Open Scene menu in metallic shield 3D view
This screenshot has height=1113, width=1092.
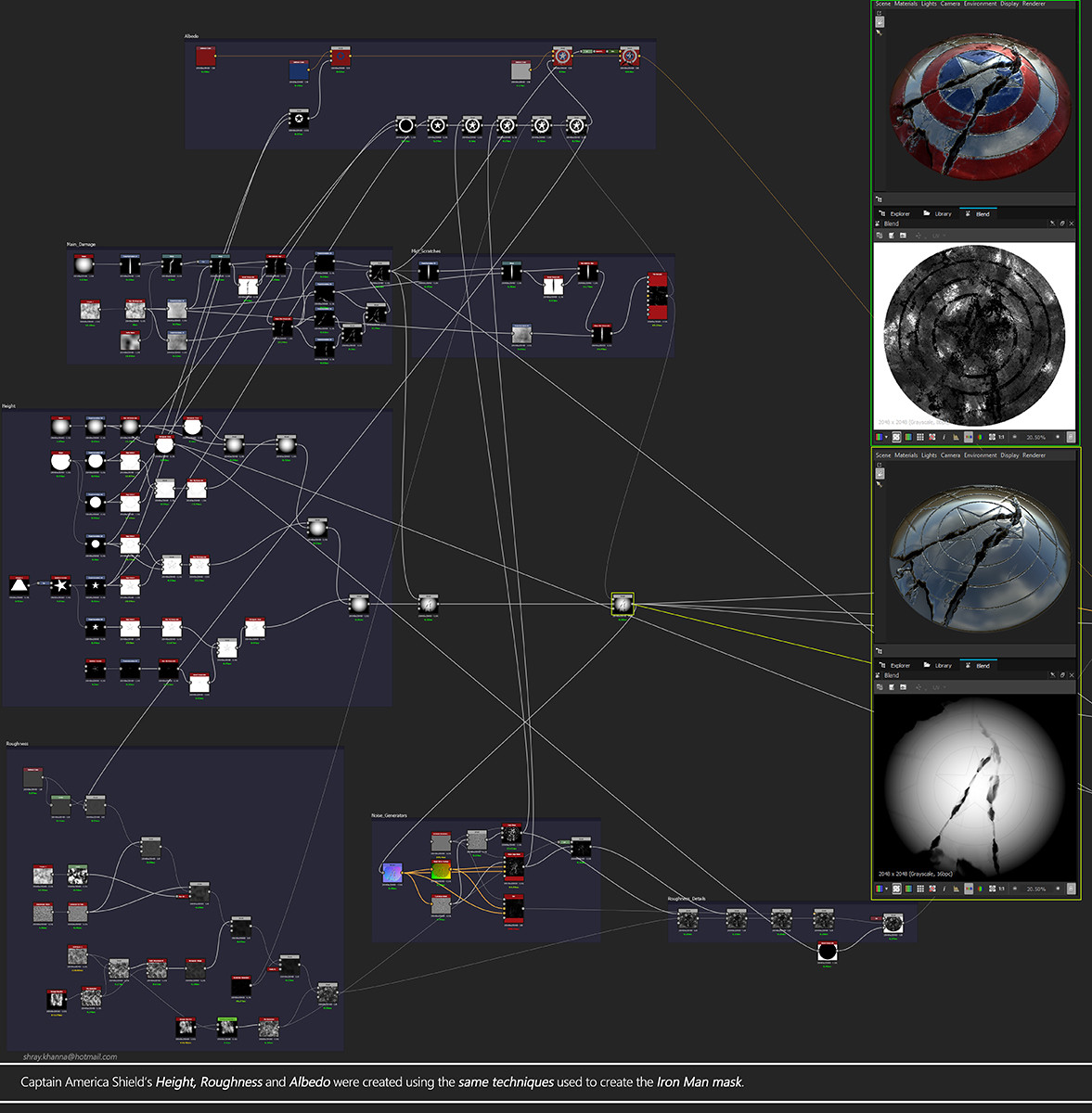tap(883, 455)
